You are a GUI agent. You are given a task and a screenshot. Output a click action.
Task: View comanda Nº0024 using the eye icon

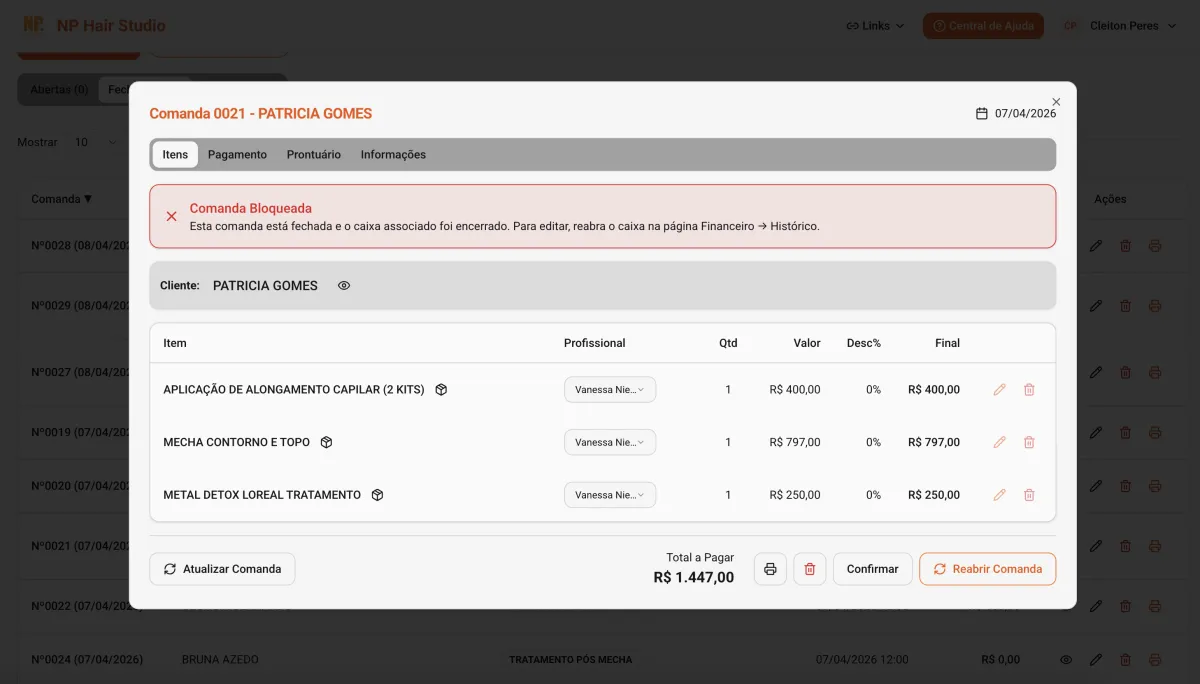1065,659
